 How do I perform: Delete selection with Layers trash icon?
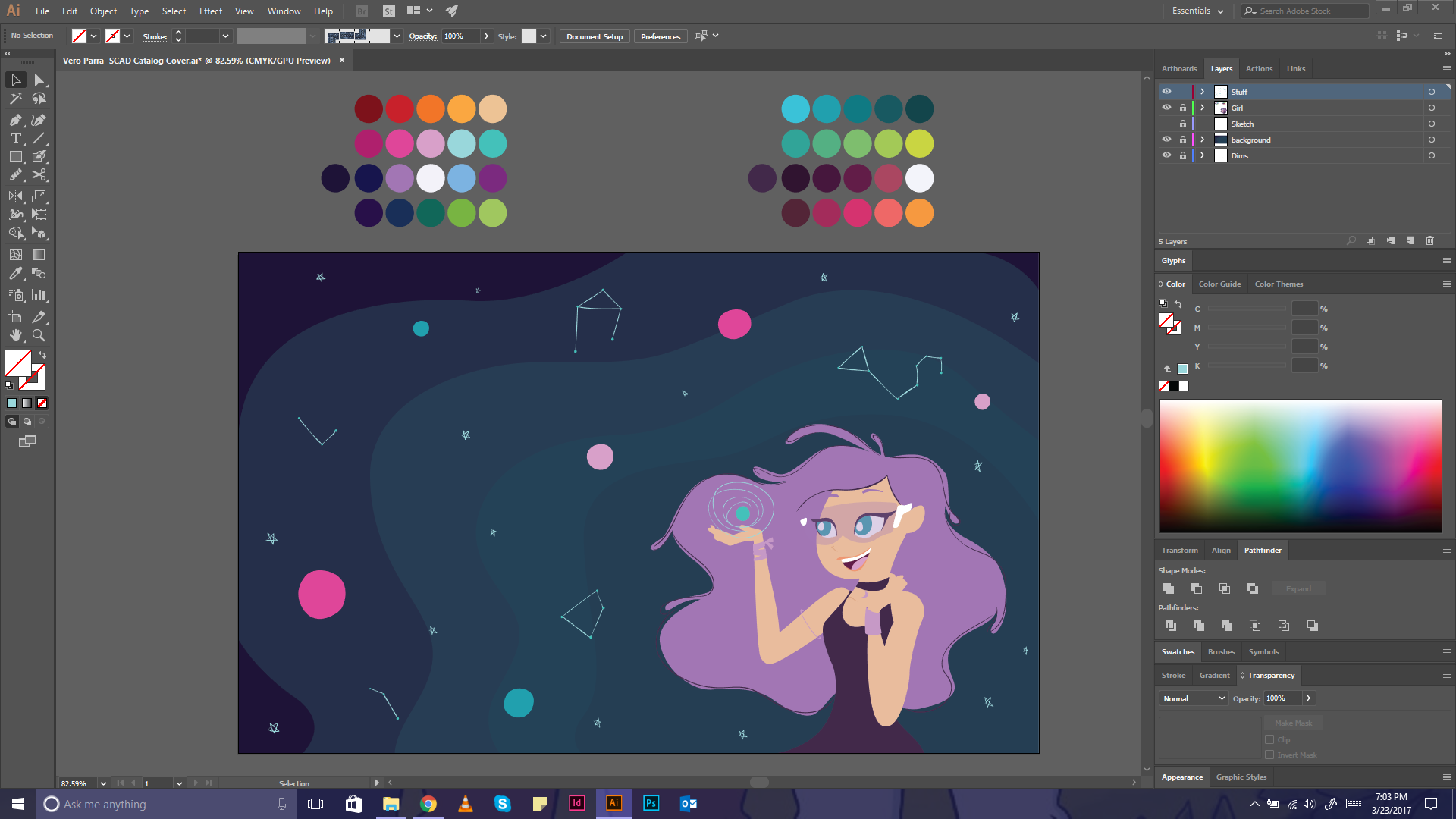[x=1429, y=240]
